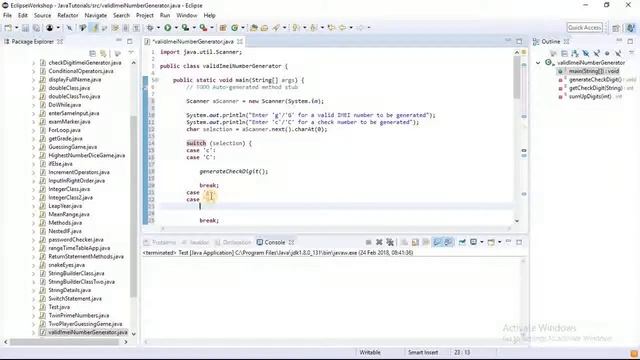640x360 pixels.
Task: Select sumUpDigits(int) method in Outline
Action: coord(590,97)
